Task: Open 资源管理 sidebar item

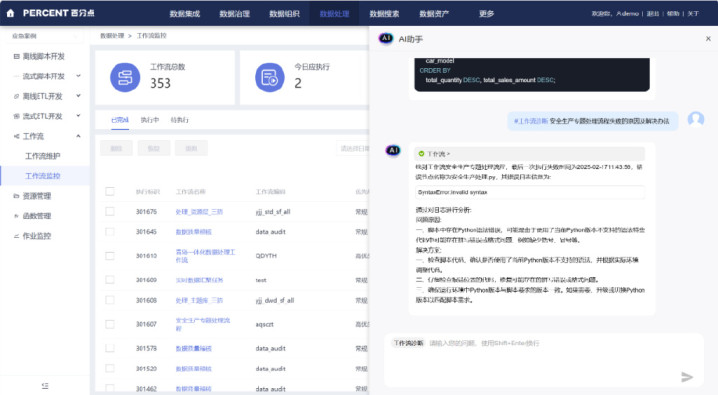Action: tap(37, 196)
